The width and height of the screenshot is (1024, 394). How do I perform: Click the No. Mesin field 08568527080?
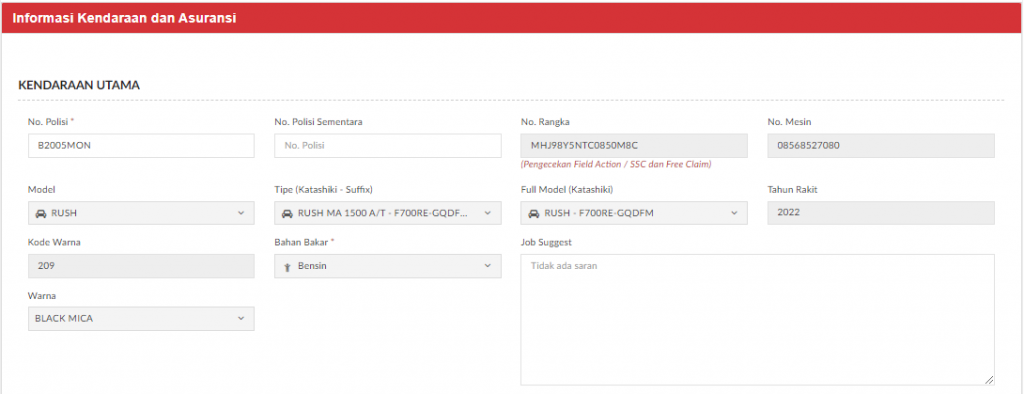click(x=881, y=146)
